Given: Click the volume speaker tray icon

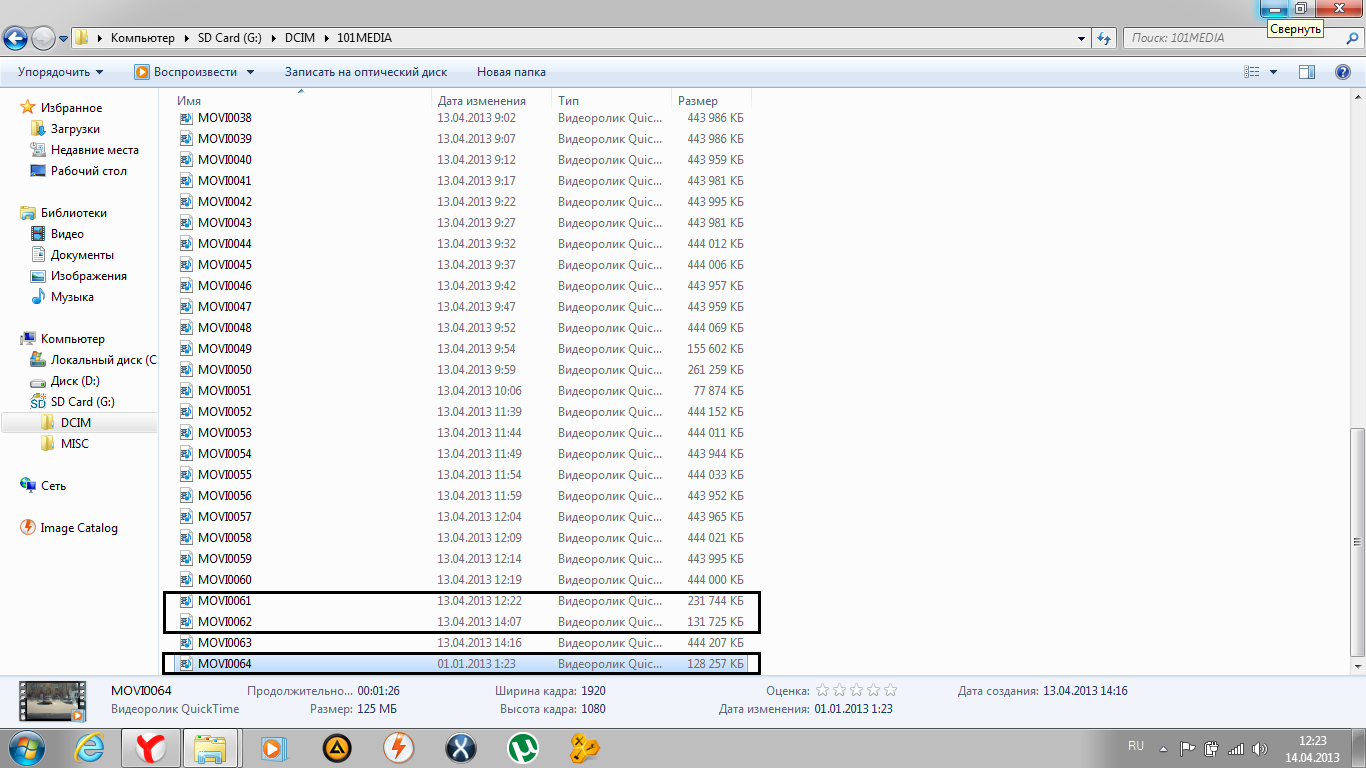Looking at the screenshot, I should pyautogui.click(x=1259, y=748).
